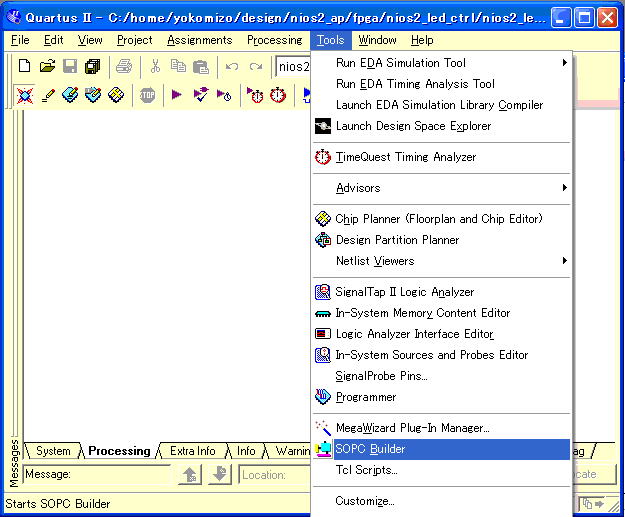This screenshot has height=517, width=625.
Task: Open the View menu
Action: (x=90, y=40)
